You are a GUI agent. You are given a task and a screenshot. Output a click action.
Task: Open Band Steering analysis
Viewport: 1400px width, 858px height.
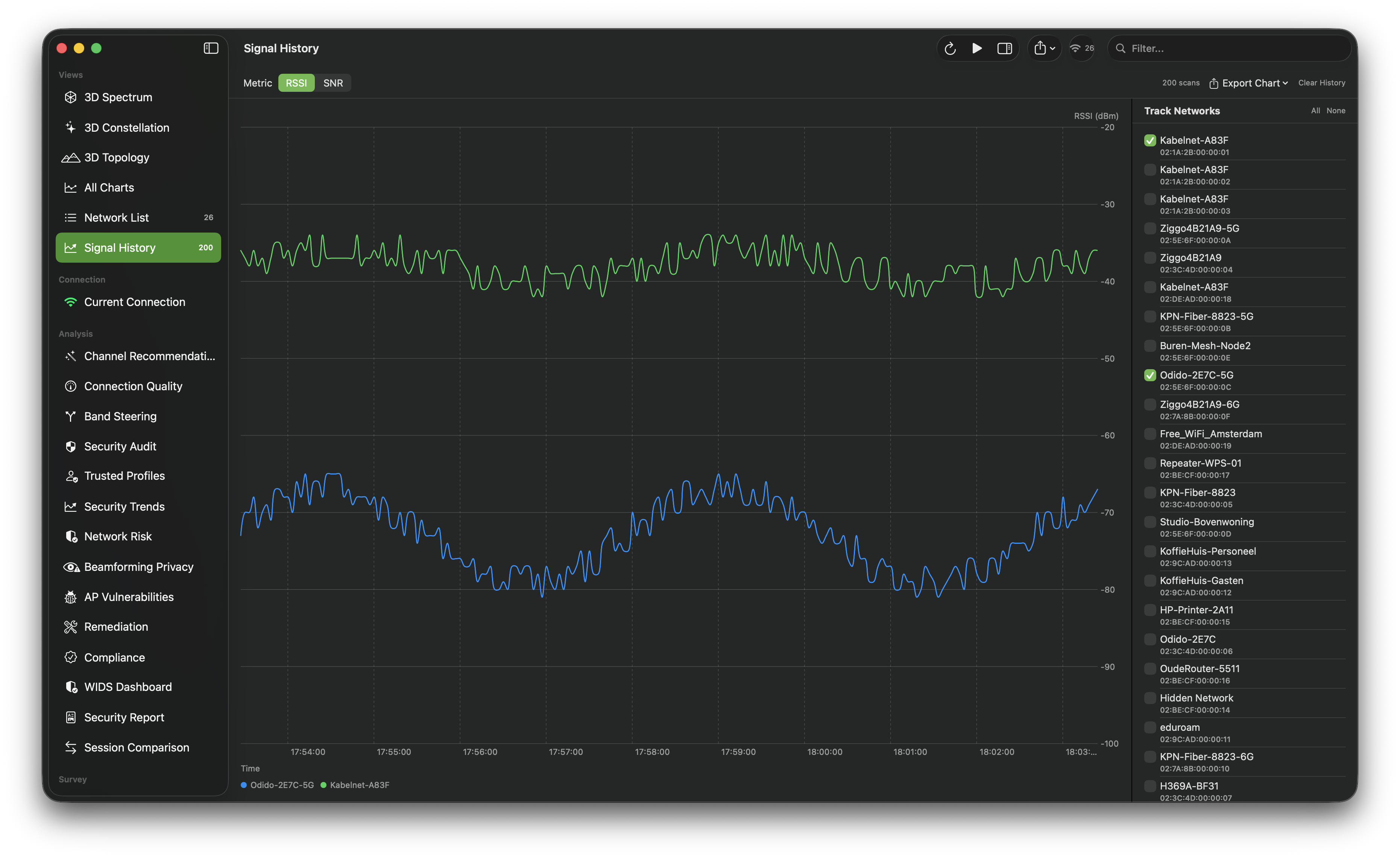coord(138,416)
